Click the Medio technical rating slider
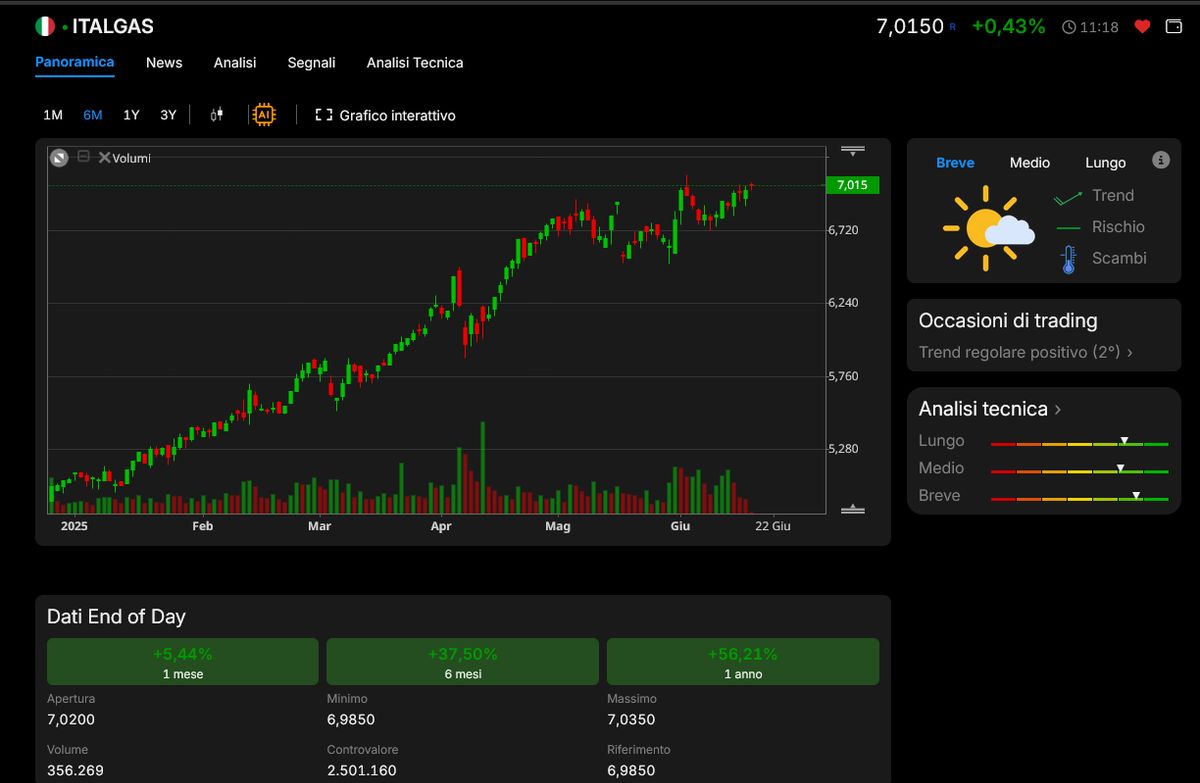The image size is (1200, 783). point(1079,469)
